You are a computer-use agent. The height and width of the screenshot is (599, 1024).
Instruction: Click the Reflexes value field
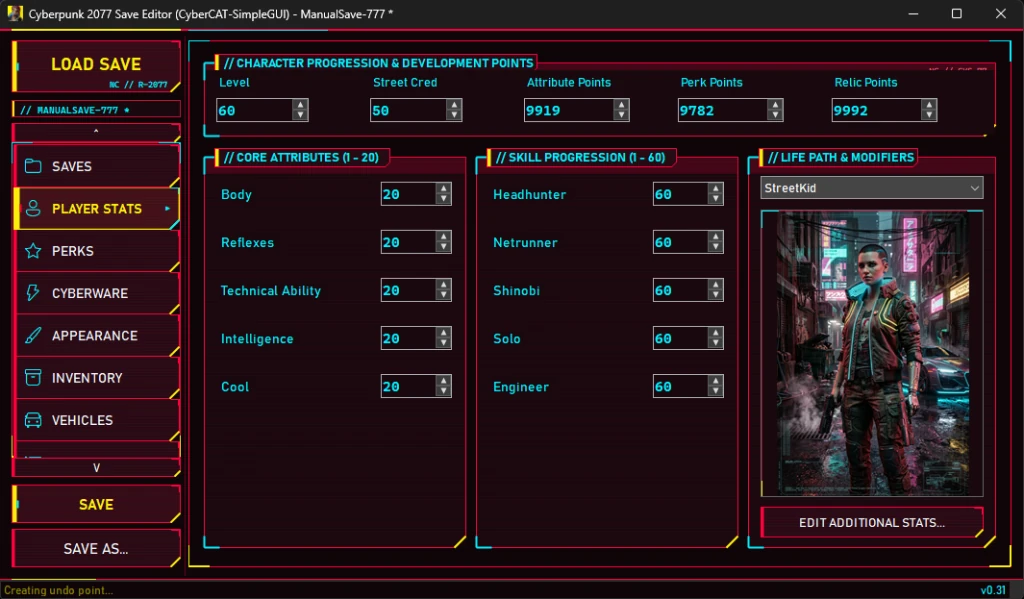pos(408,242)
